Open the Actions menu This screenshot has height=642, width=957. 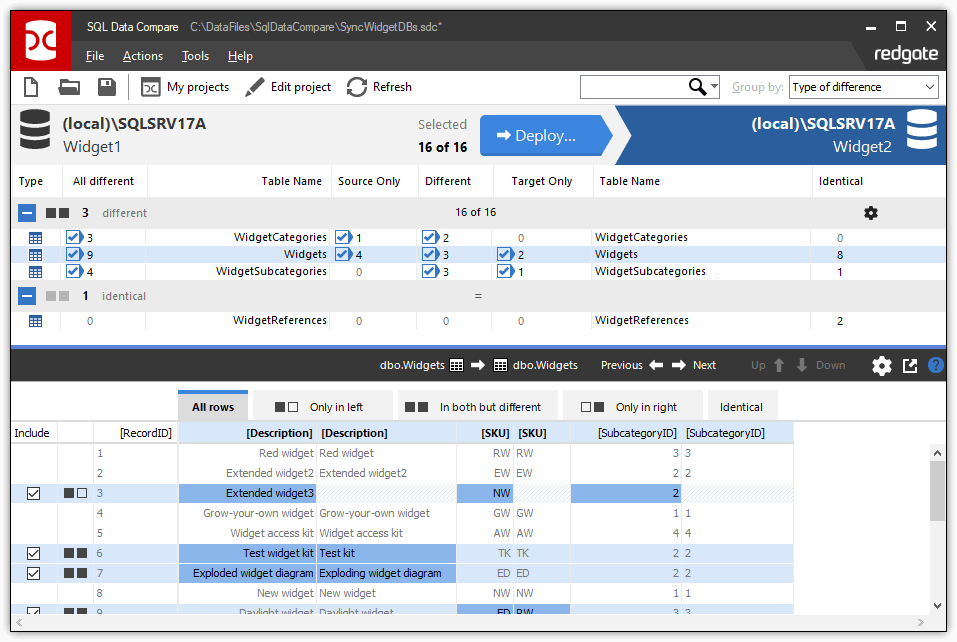tap(142, 56)
